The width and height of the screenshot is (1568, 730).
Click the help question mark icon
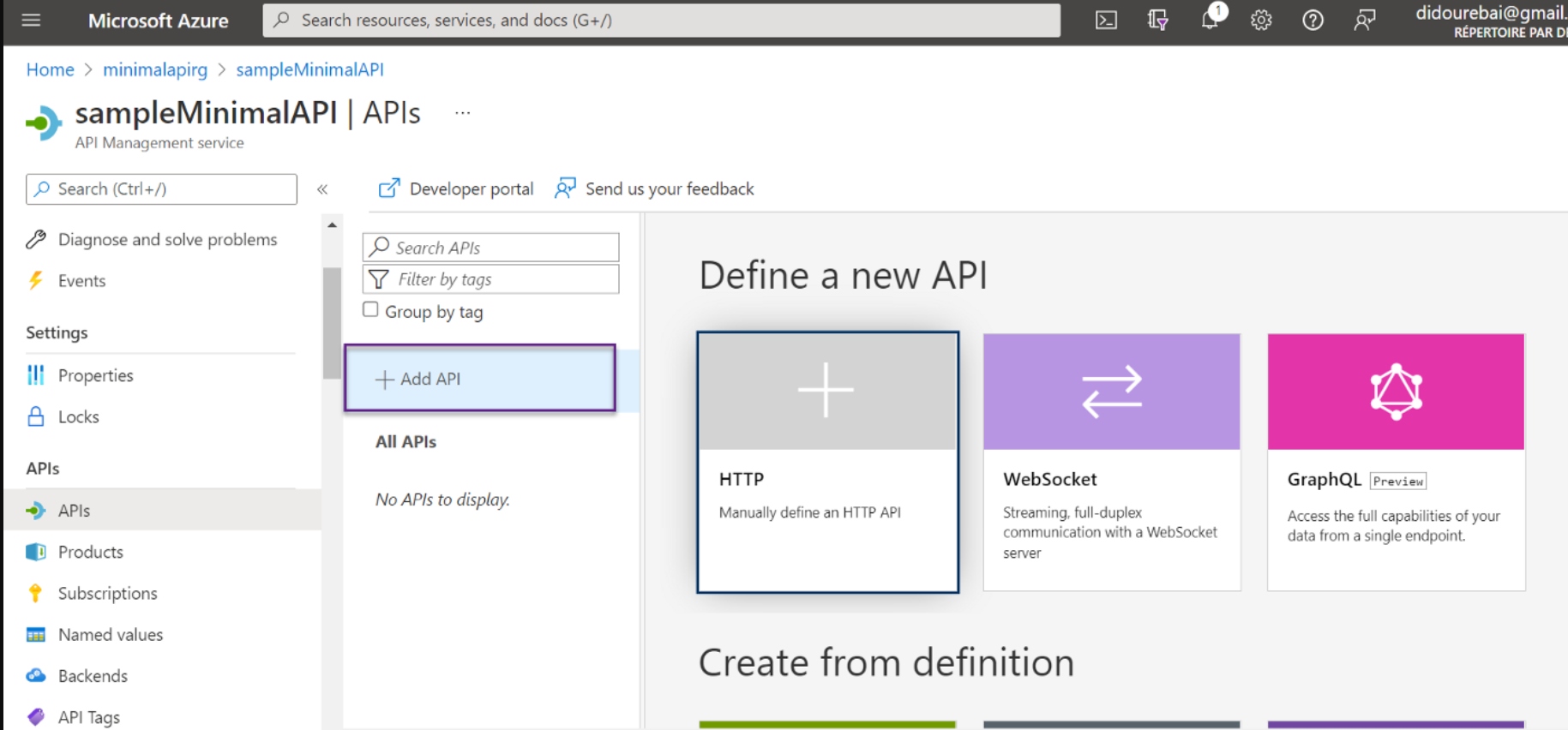[1313, 21]
